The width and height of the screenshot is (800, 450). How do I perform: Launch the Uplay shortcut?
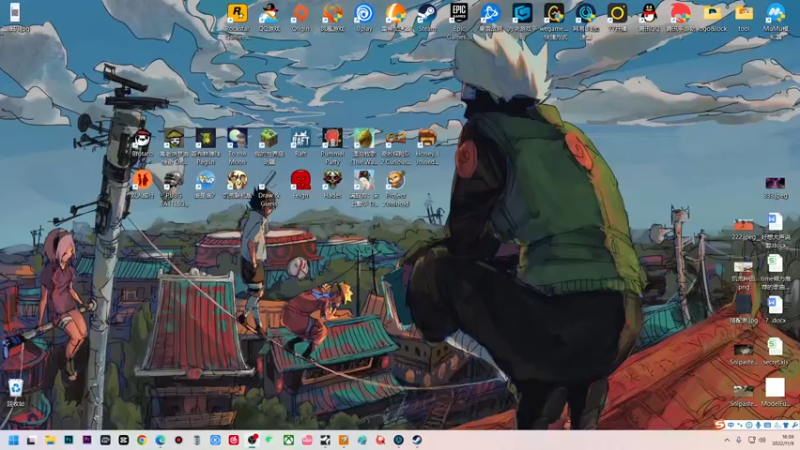[x=364, y=14]
